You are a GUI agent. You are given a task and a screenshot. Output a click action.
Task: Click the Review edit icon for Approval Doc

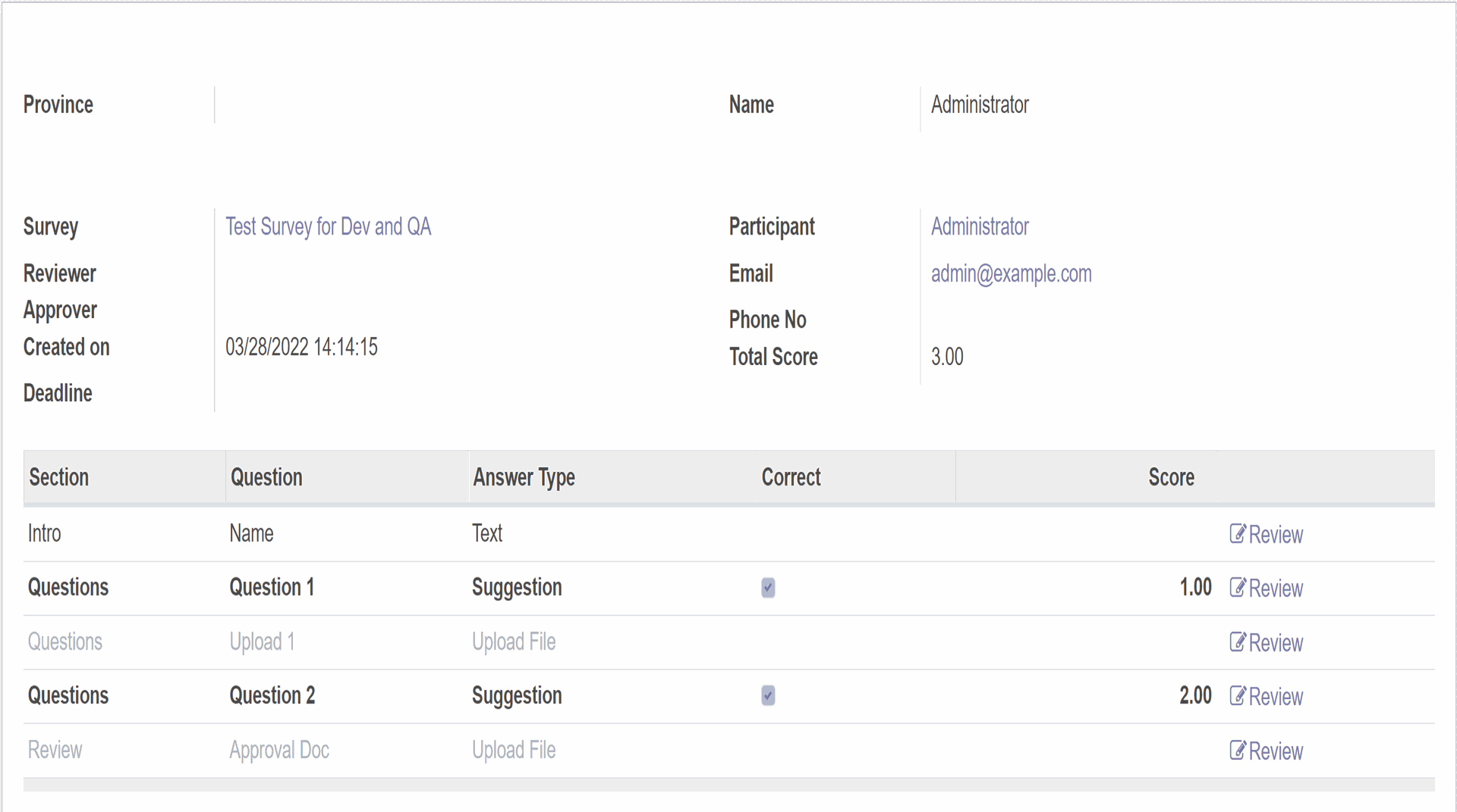(x=1238, y=751)
